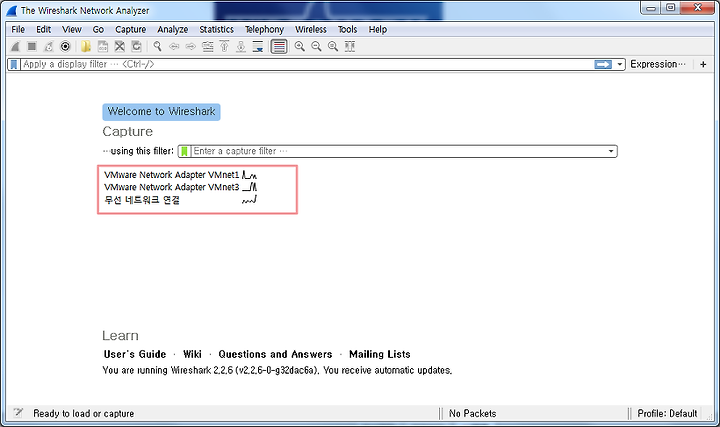
Task: Click the Profile: Default status entry
Action: click(x=667, y=413)
